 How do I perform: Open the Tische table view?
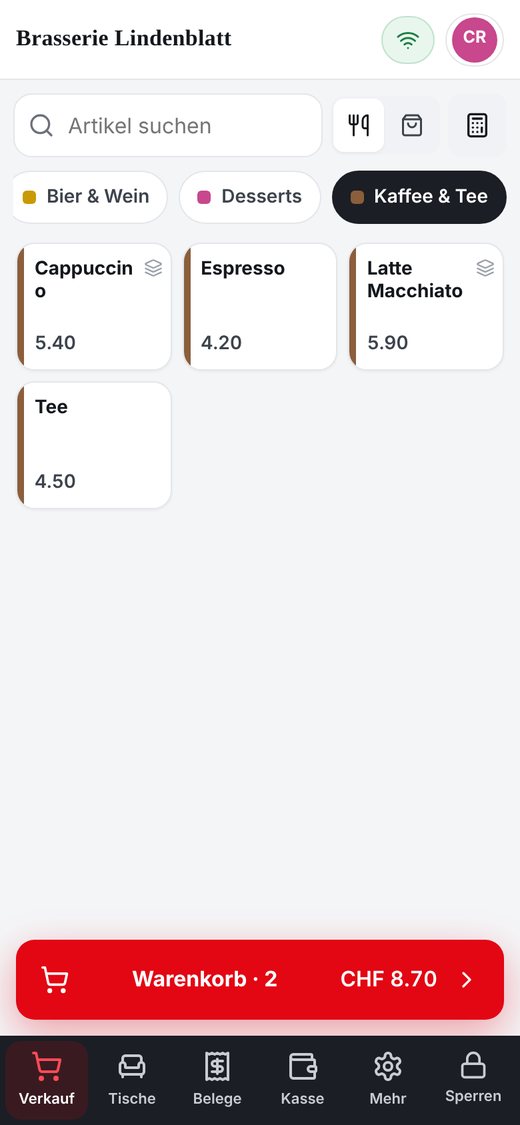pos(132,1079)
